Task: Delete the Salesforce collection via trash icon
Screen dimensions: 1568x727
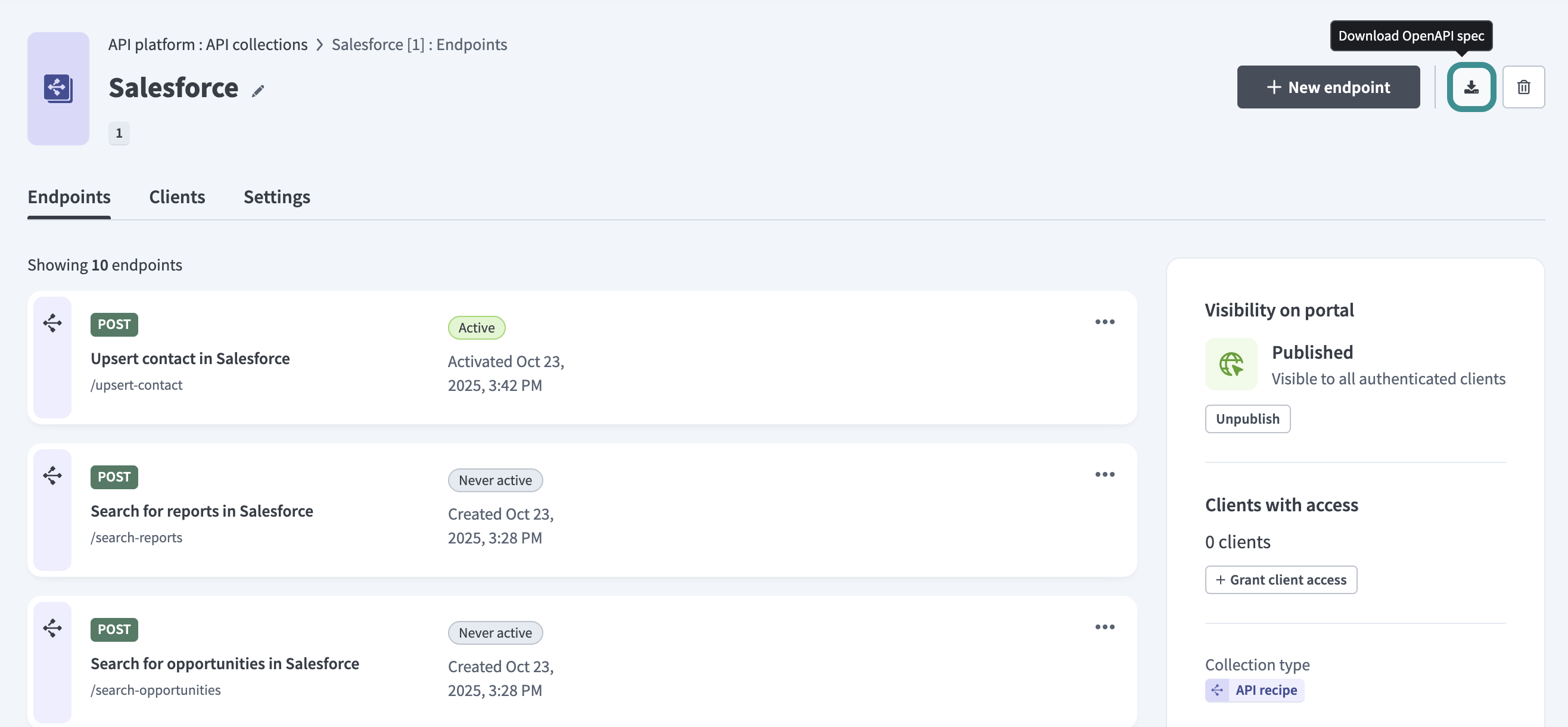Action: pyautogui.click(x=1524, y=87)
